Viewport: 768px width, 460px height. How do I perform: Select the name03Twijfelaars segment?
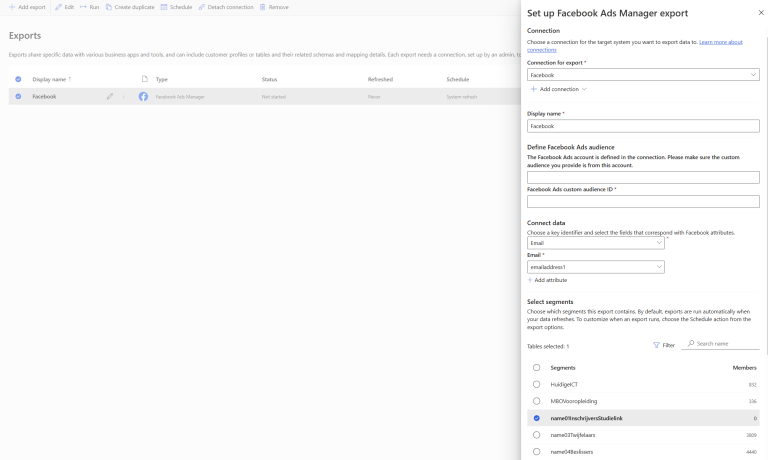click(x=536, y=435)
